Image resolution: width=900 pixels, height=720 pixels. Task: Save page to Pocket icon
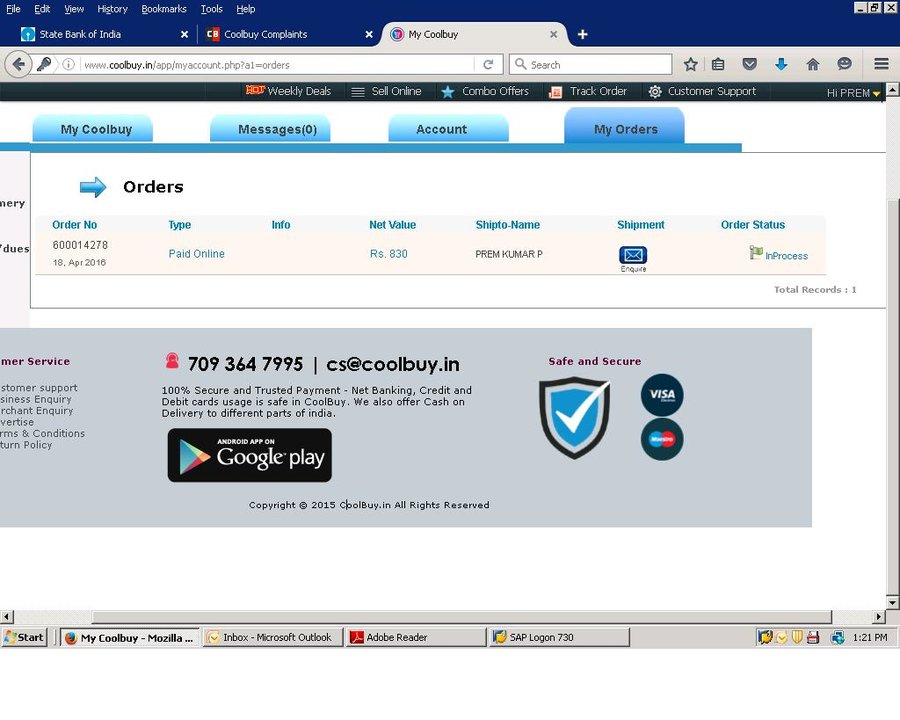[750, 64]
